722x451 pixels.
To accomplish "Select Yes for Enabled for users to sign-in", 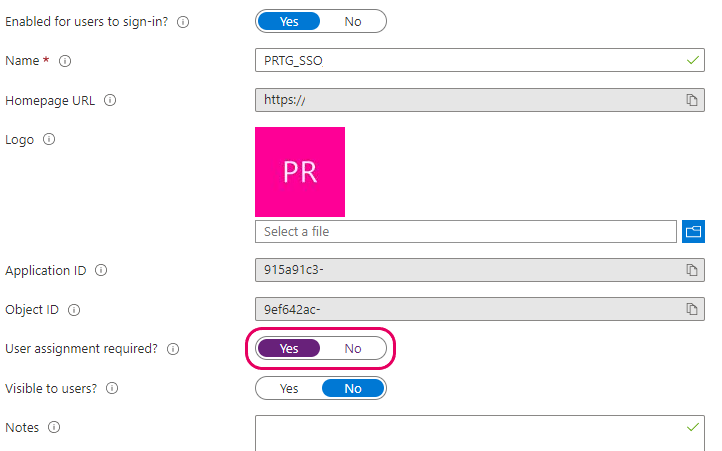I will (289, 22).
